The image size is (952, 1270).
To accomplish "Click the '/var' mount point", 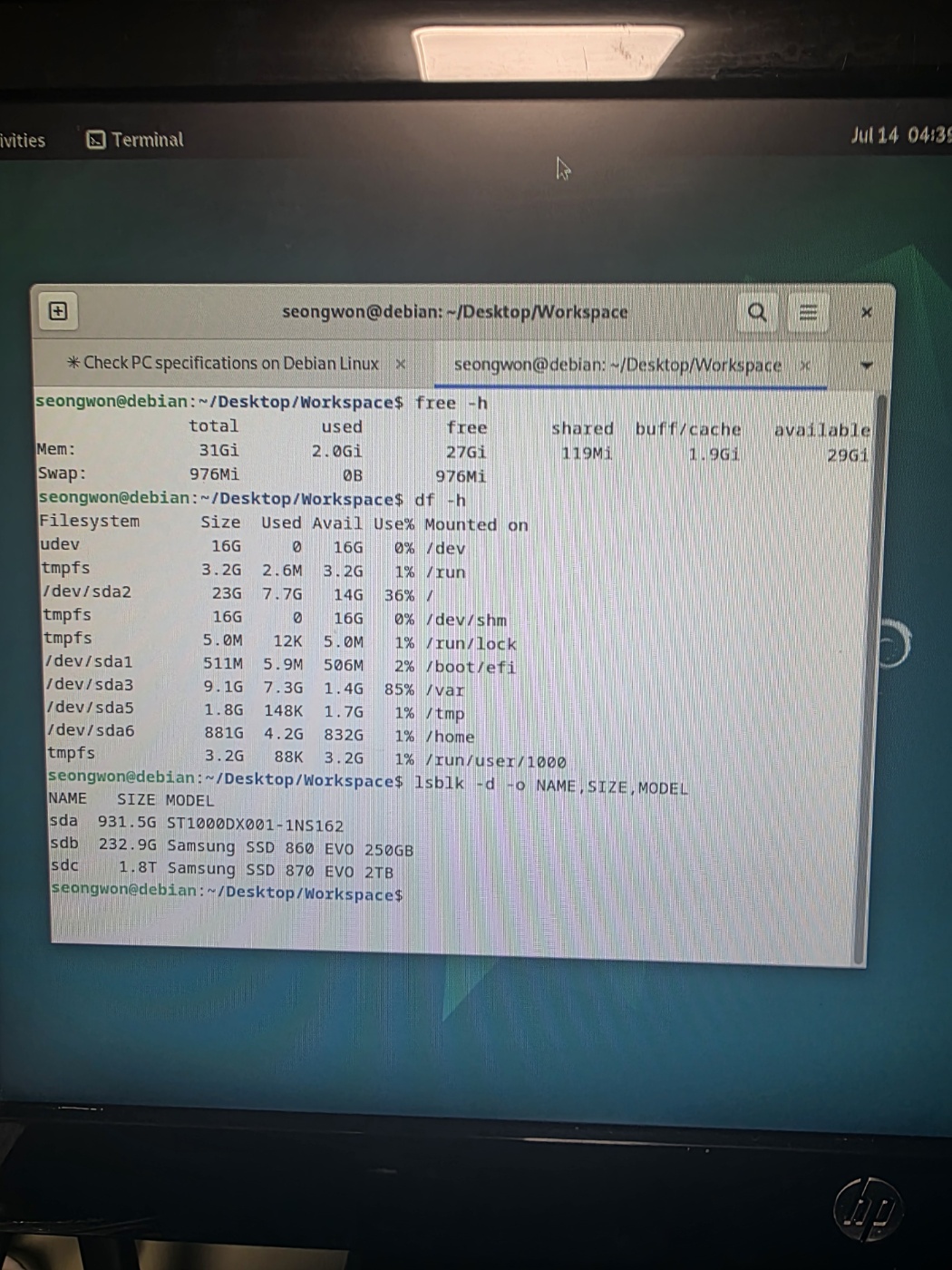I will click(444, 690).
